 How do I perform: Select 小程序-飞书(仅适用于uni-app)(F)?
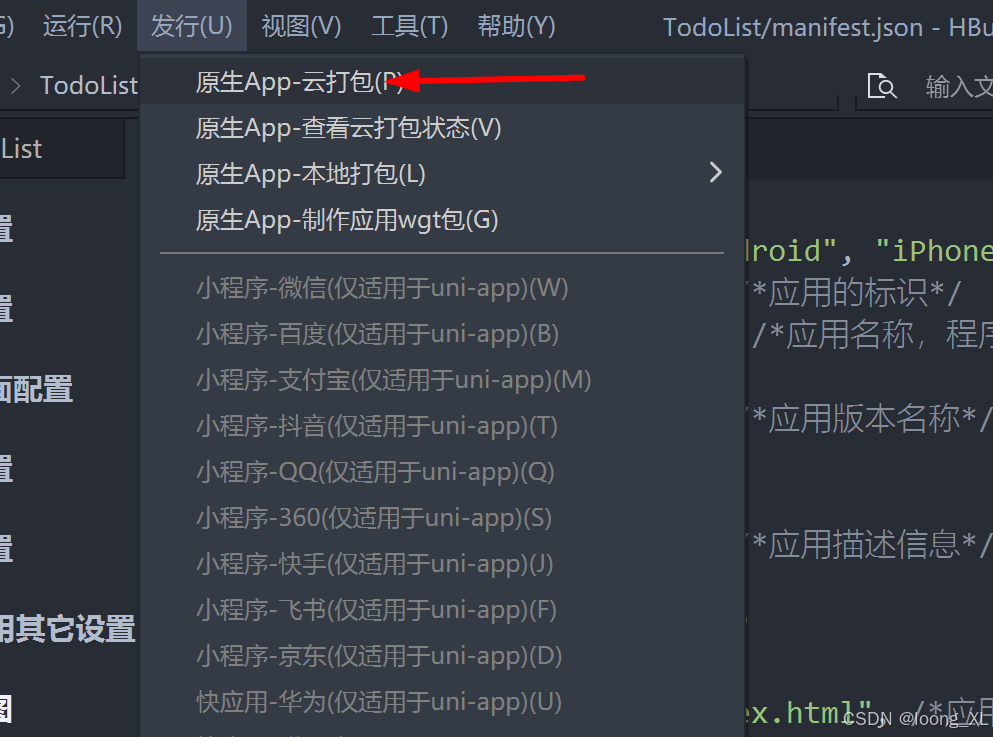point(442,610)
